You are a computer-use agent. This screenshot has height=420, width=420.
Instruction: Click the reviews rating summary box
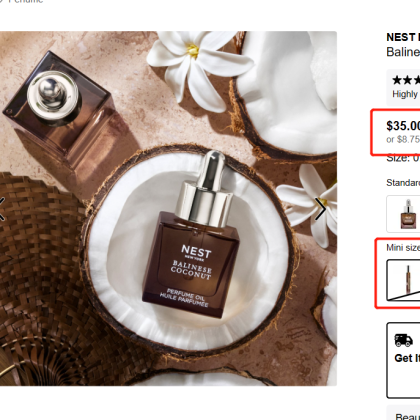[403, 88]
